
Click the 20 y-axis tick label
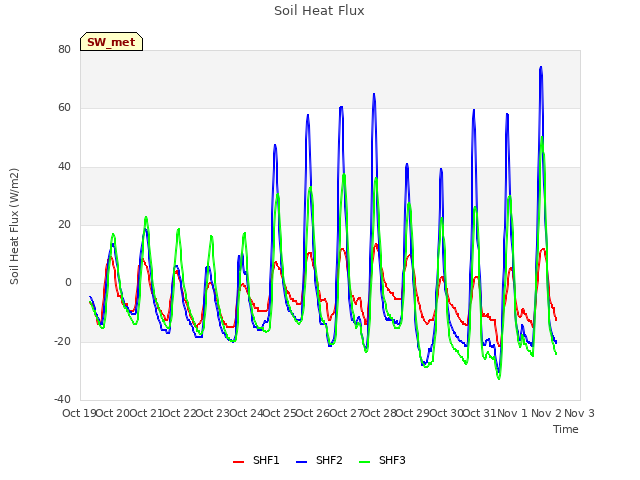(x=64, y=224)
